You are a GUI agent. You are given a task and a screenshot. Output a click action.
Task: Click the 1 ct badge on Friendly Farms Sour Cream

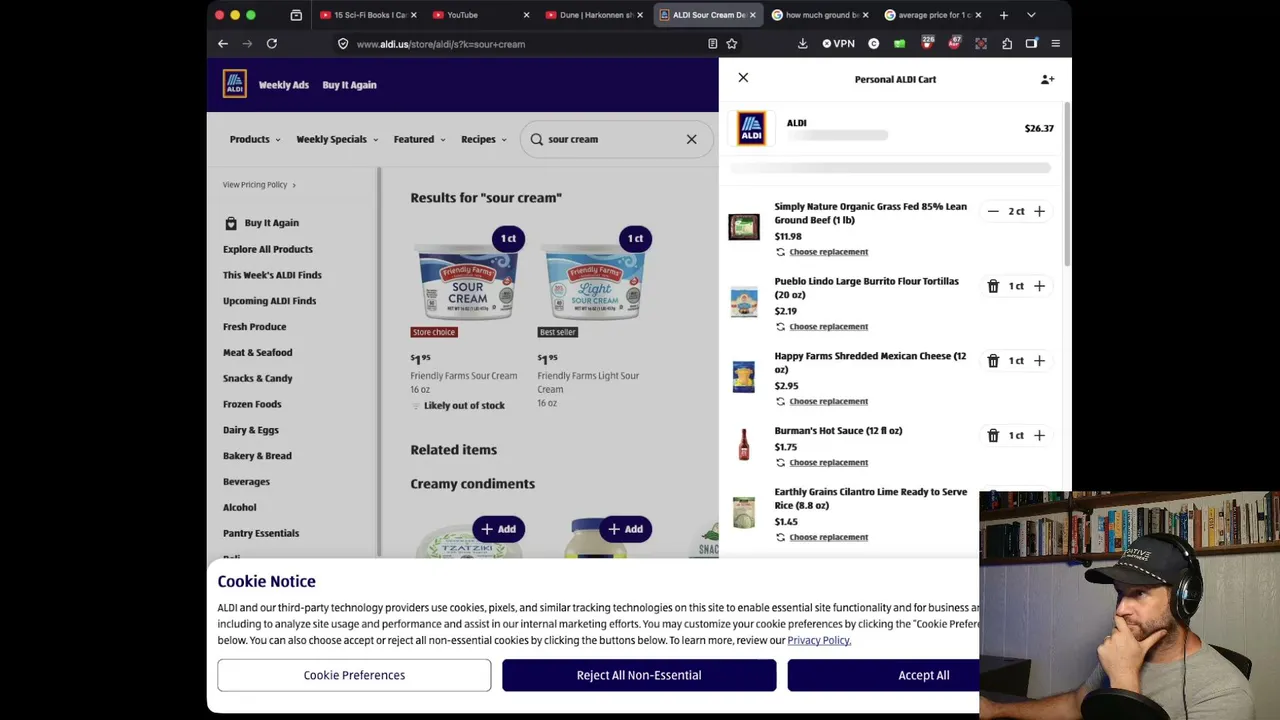tap(508, 239)
